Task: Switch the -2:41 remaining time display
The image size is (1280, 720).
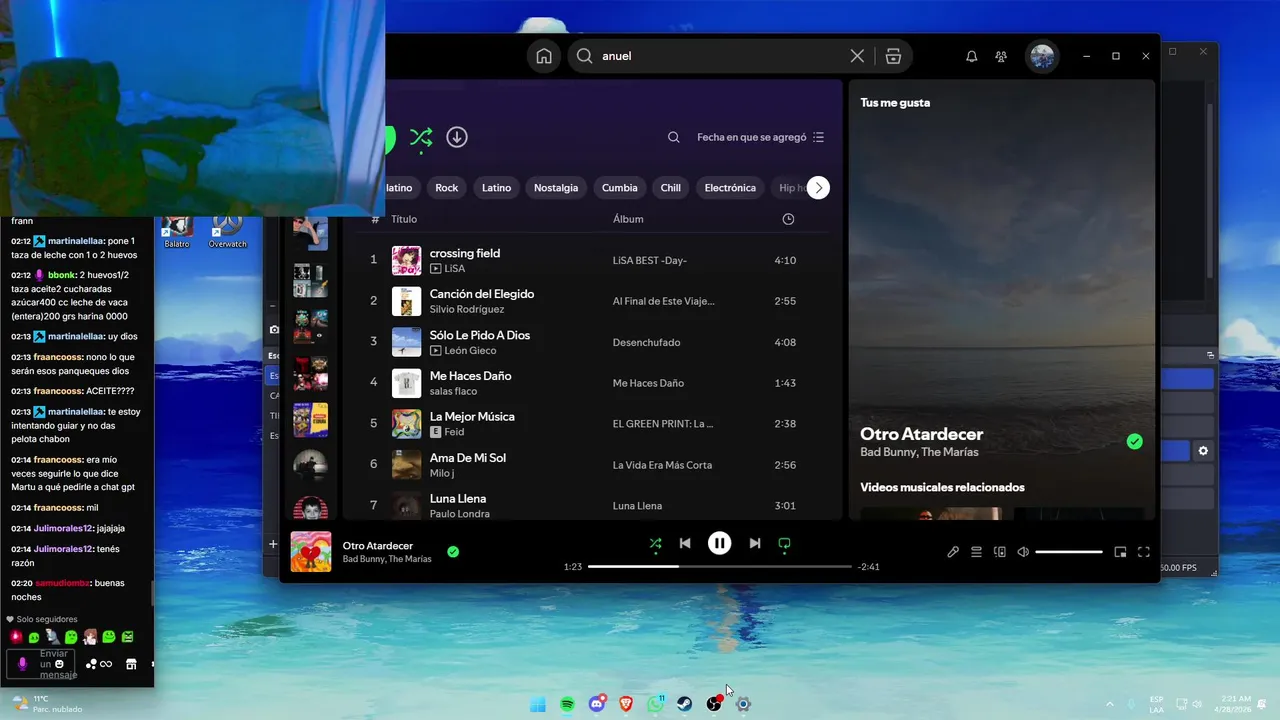Action: coord(868,567)
